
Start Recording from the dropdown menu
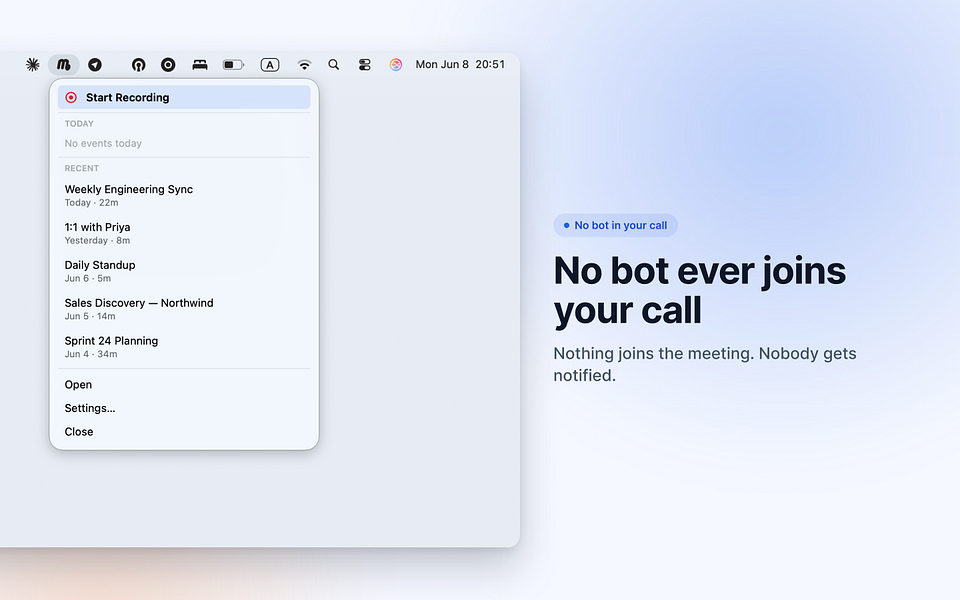184,97
